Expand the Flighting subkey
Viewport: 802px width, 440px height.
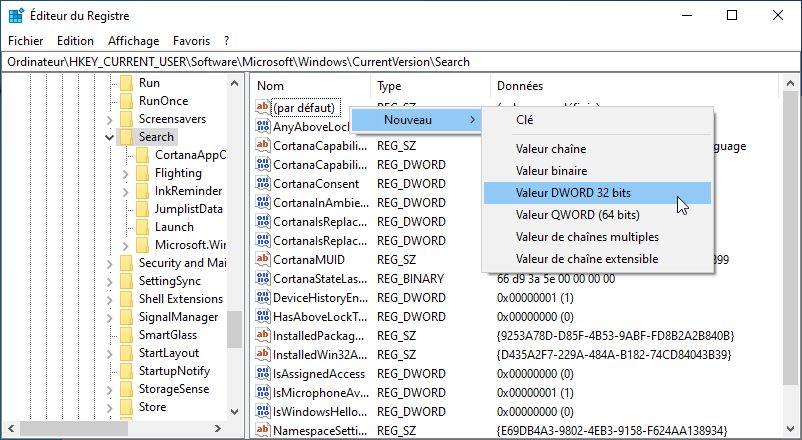click(126, 173)
